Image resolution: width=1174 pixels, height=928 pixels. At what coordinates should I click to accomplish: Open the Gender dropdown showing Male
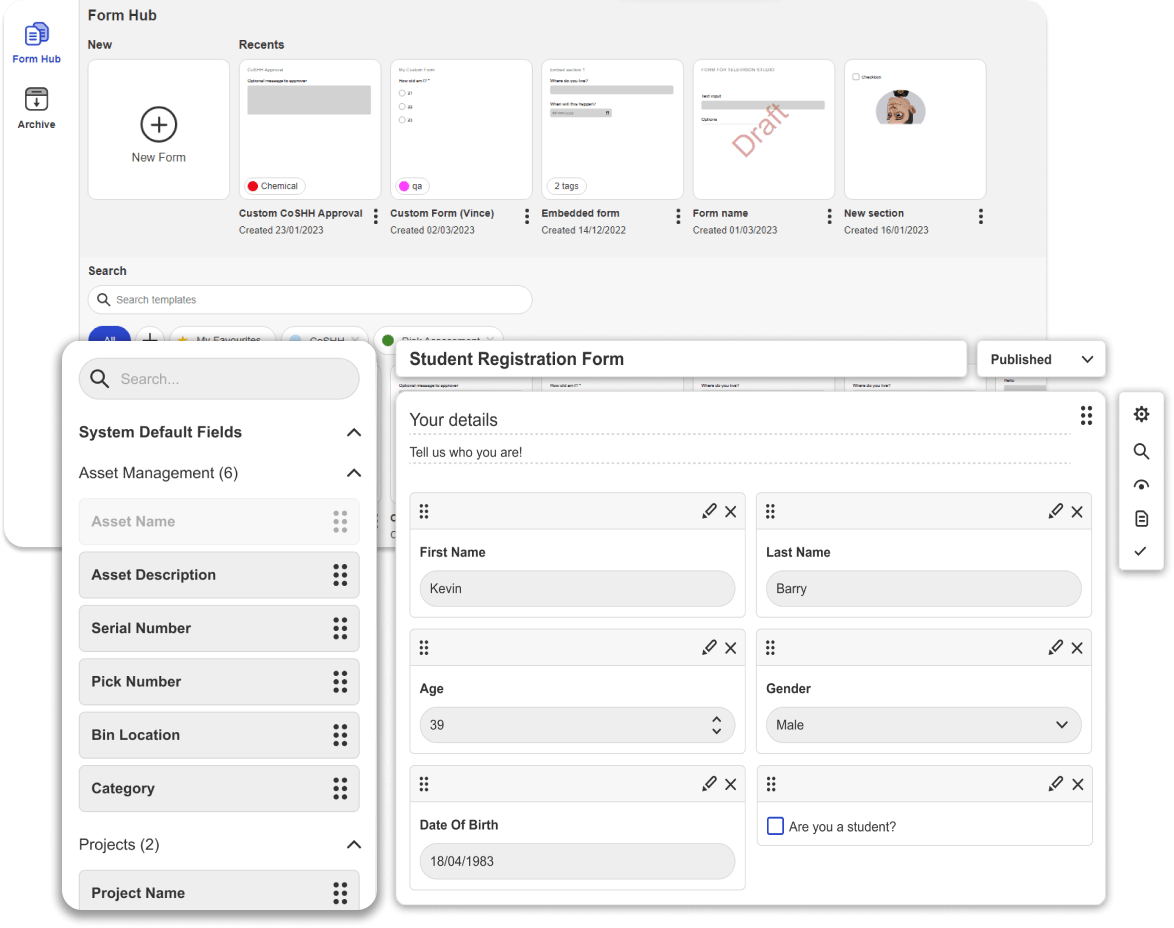pyautogui.click(x=923, y=725)
